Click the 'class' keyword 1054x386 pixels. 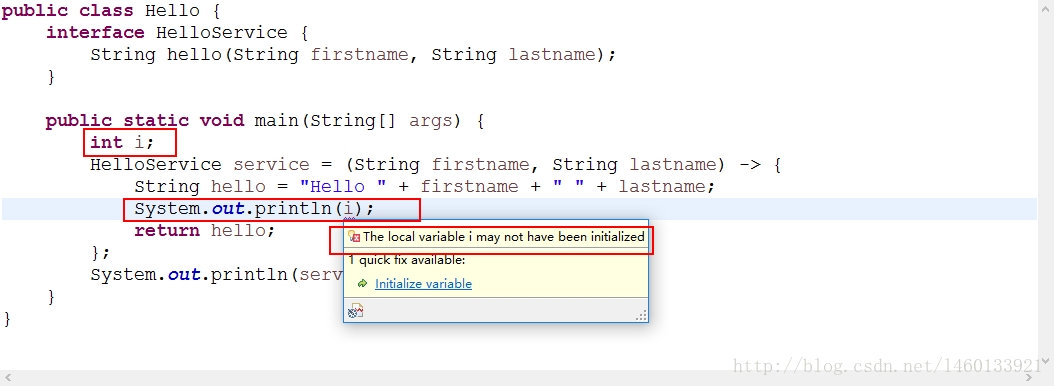pos(106,11)
